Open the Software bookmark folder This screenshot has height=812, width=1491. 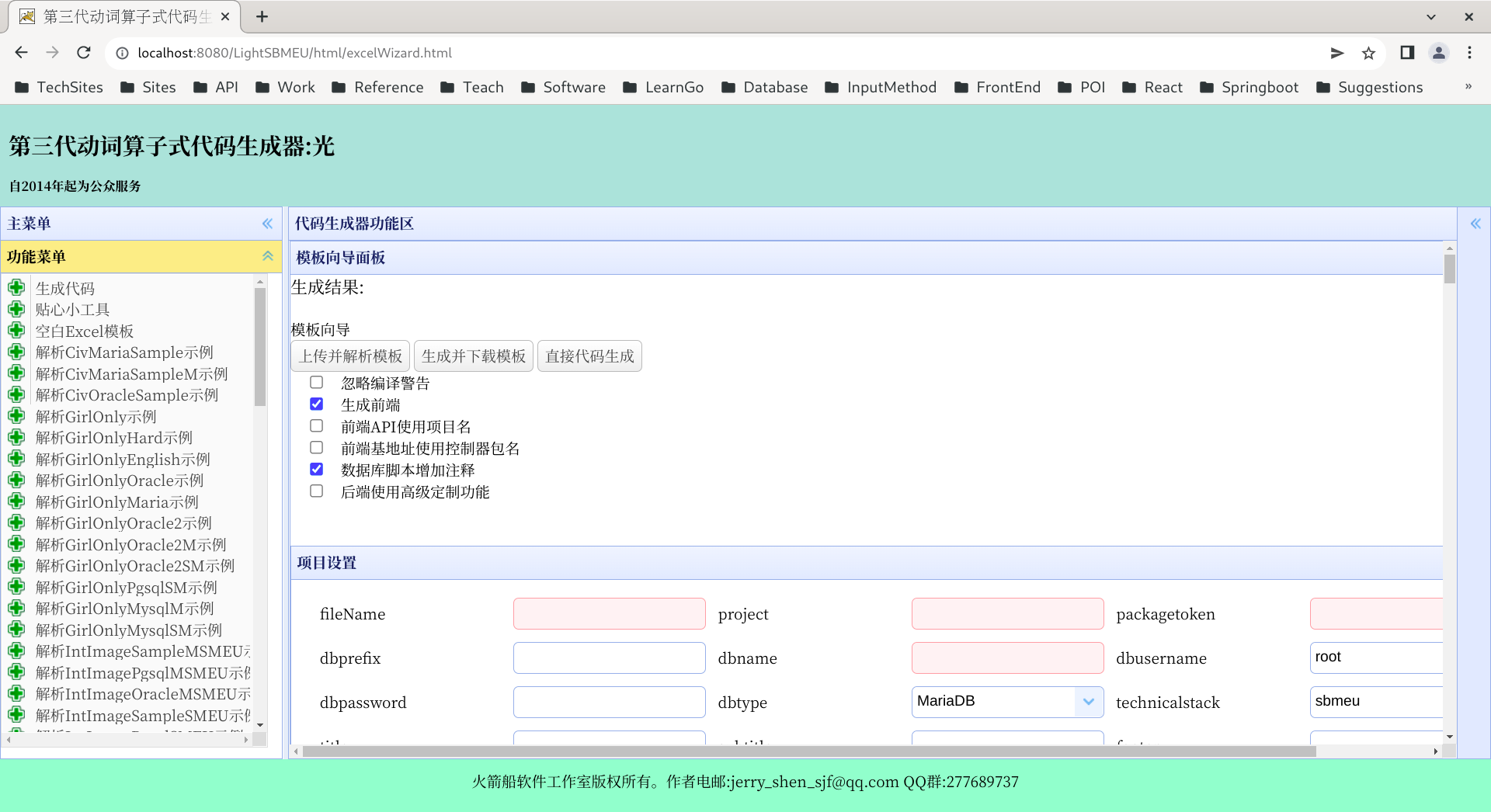pos(563,87)
